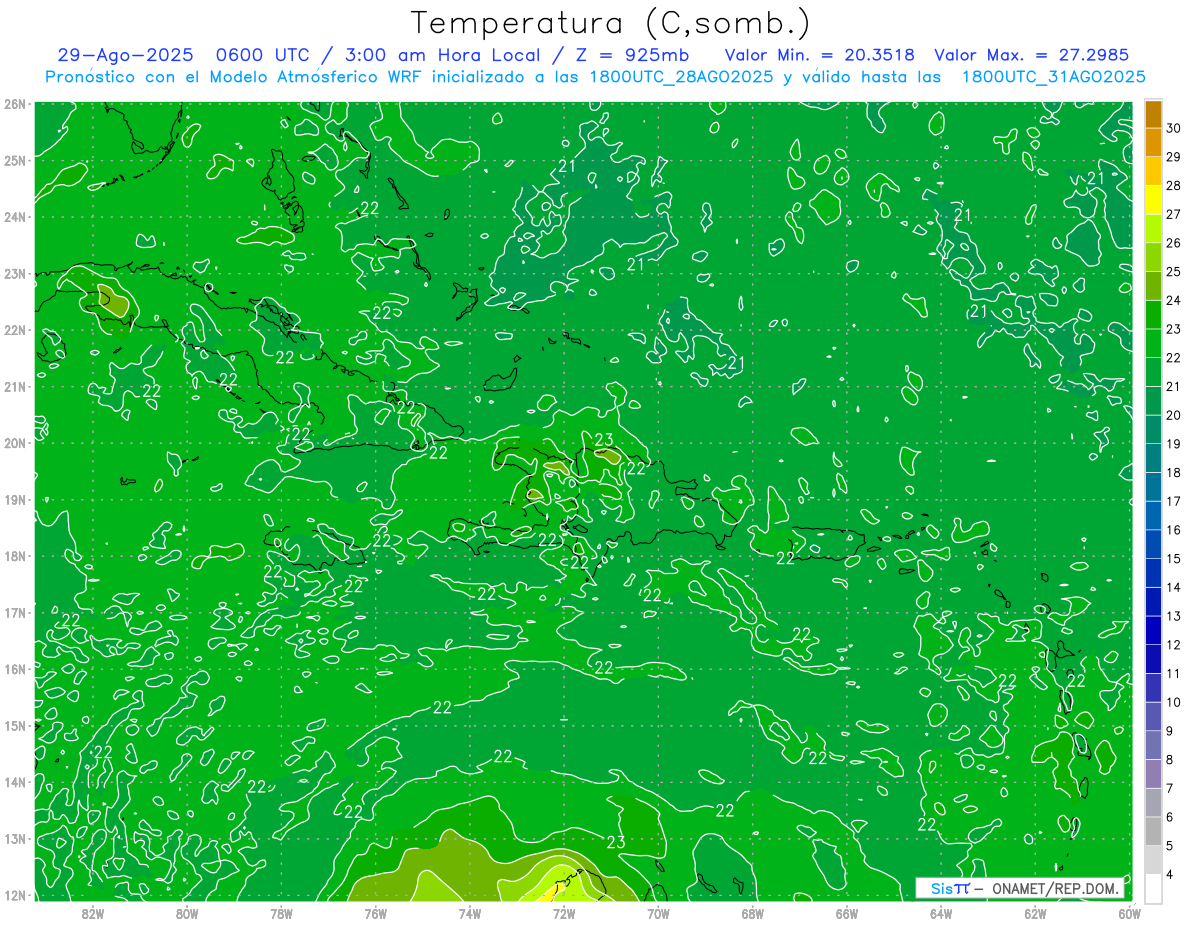Click legend value "16"
The width and height of the screenshot is (1200, 927).
coord(1174,530)
